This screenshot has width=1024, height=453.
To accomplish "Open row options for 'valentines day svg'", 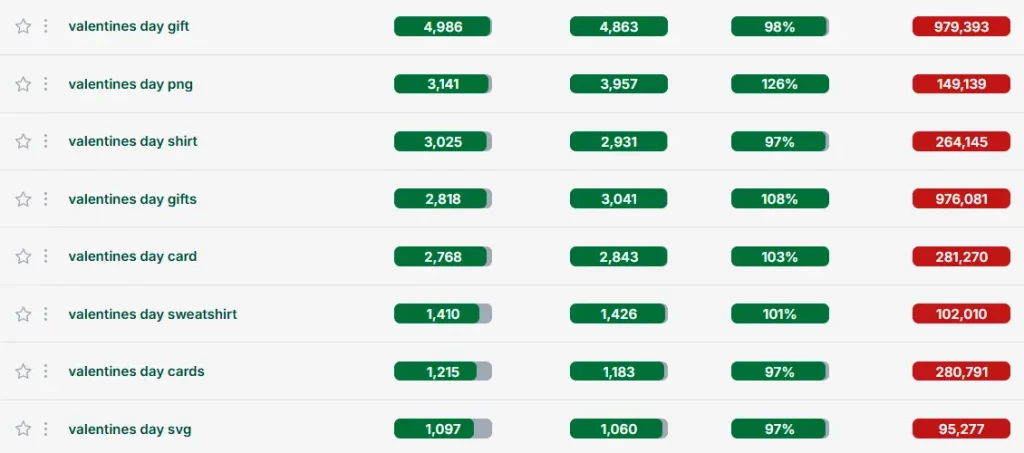I will (x=45, y=429).
